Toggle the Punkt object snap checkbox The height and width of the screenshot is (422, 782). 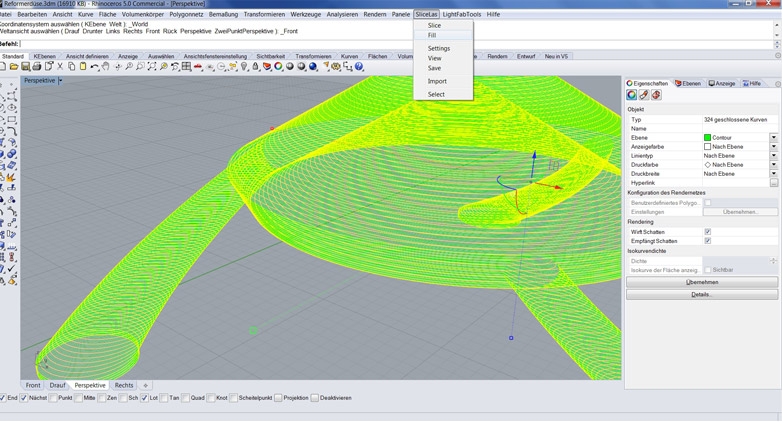(54, 398)
